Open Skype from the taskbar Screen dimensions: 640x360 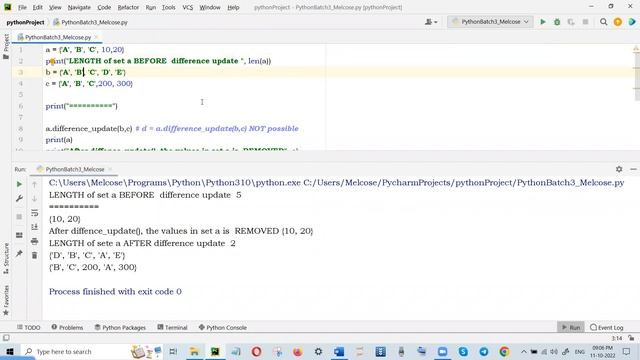[463, 351]
